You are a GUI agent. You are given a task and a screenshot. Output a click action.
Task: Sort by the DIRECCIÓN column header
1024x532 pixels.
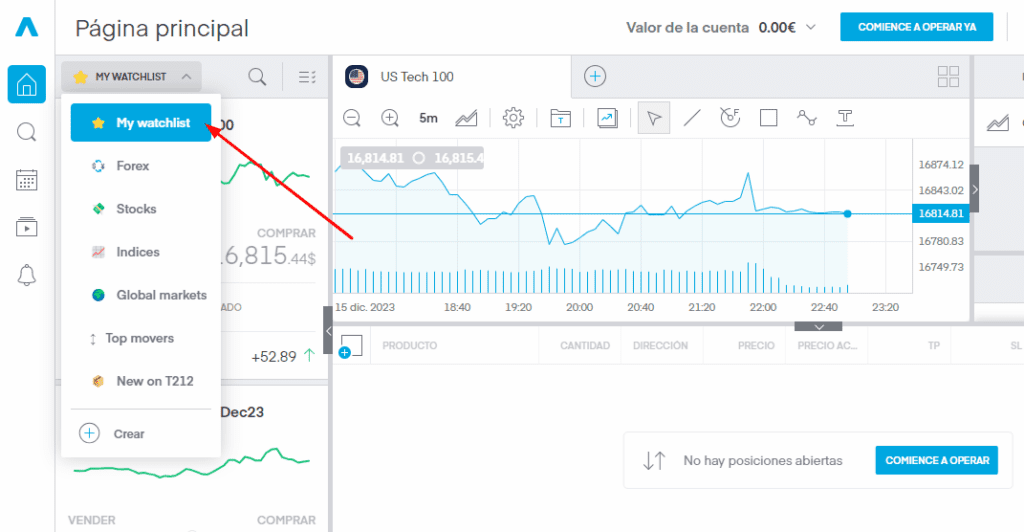click(x=660, y=346)
